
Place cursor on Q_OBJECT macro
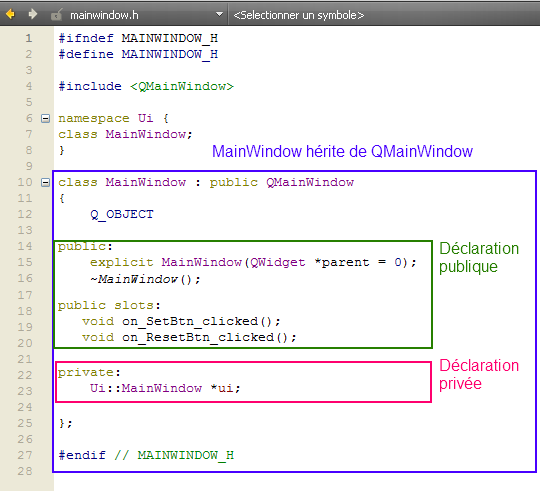[x=122, y=215]
